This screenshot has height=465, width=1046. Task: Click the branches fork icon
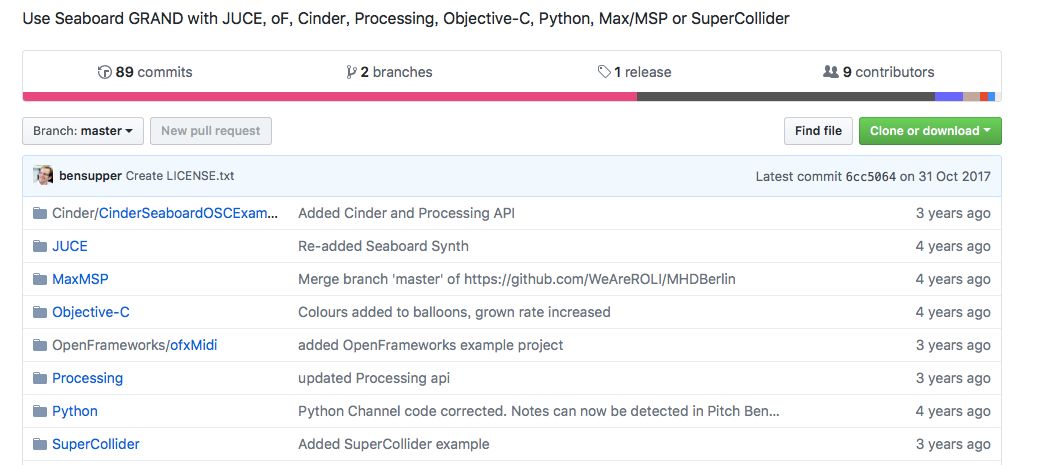(x=351, y=72)
